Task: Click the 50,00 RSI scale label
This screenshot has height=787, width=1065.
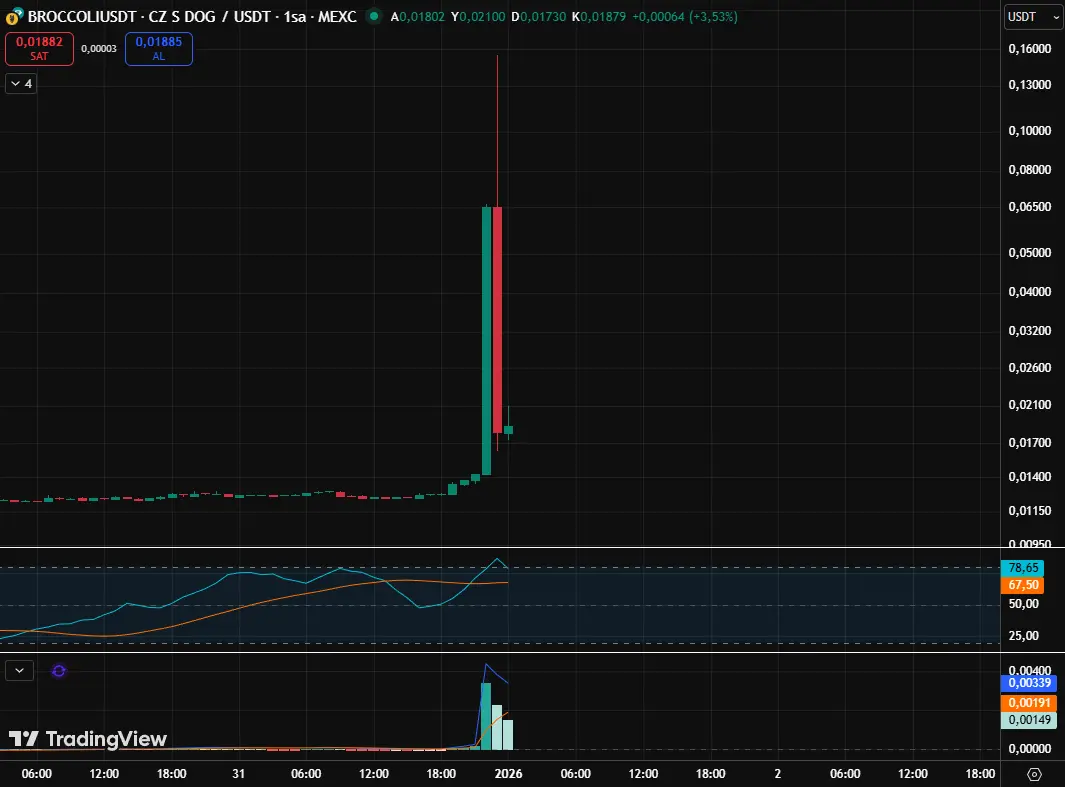Action: (x=1024, y=604)
